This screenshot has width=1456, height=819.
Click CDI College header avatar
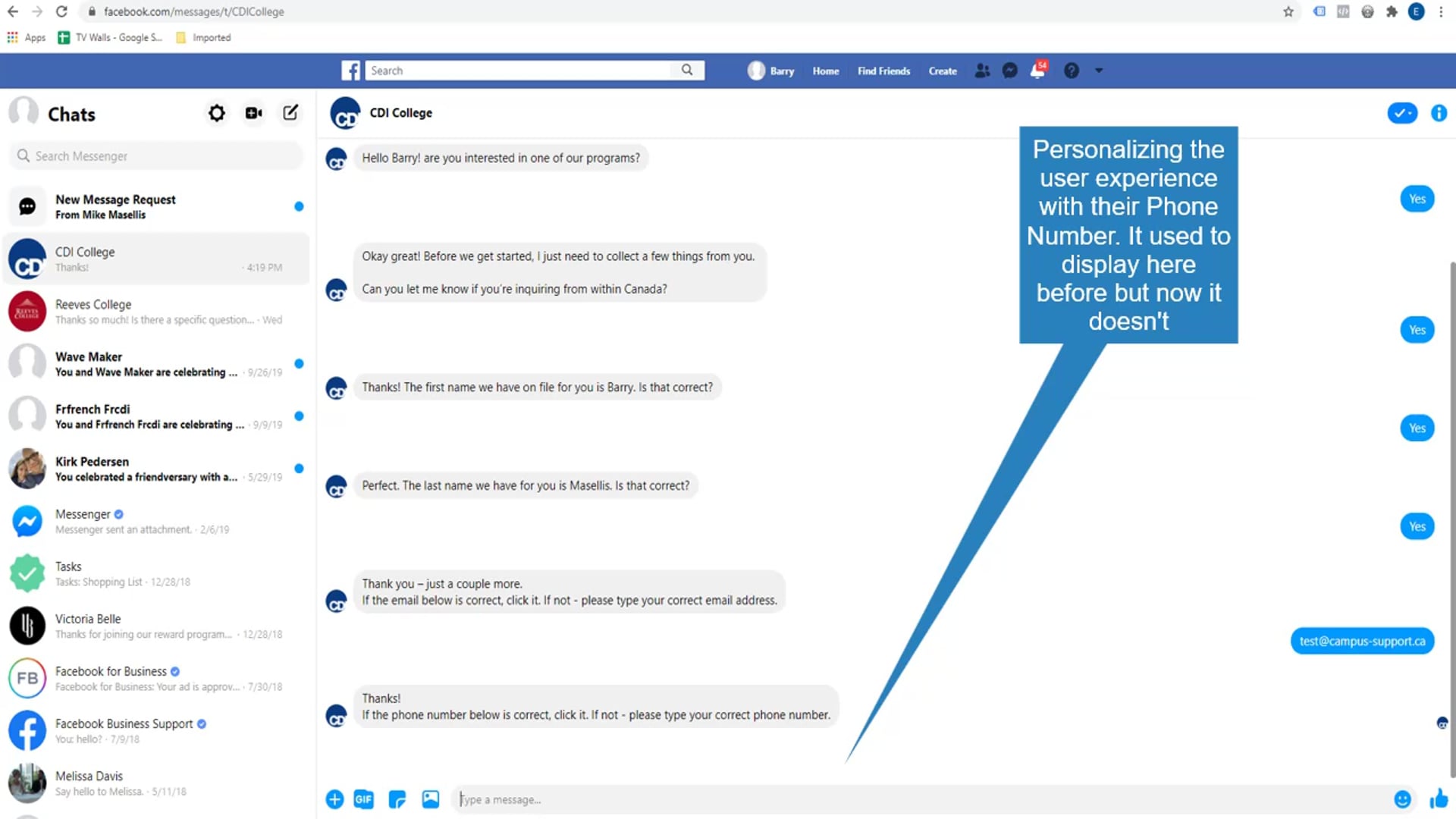click(345, 113)
